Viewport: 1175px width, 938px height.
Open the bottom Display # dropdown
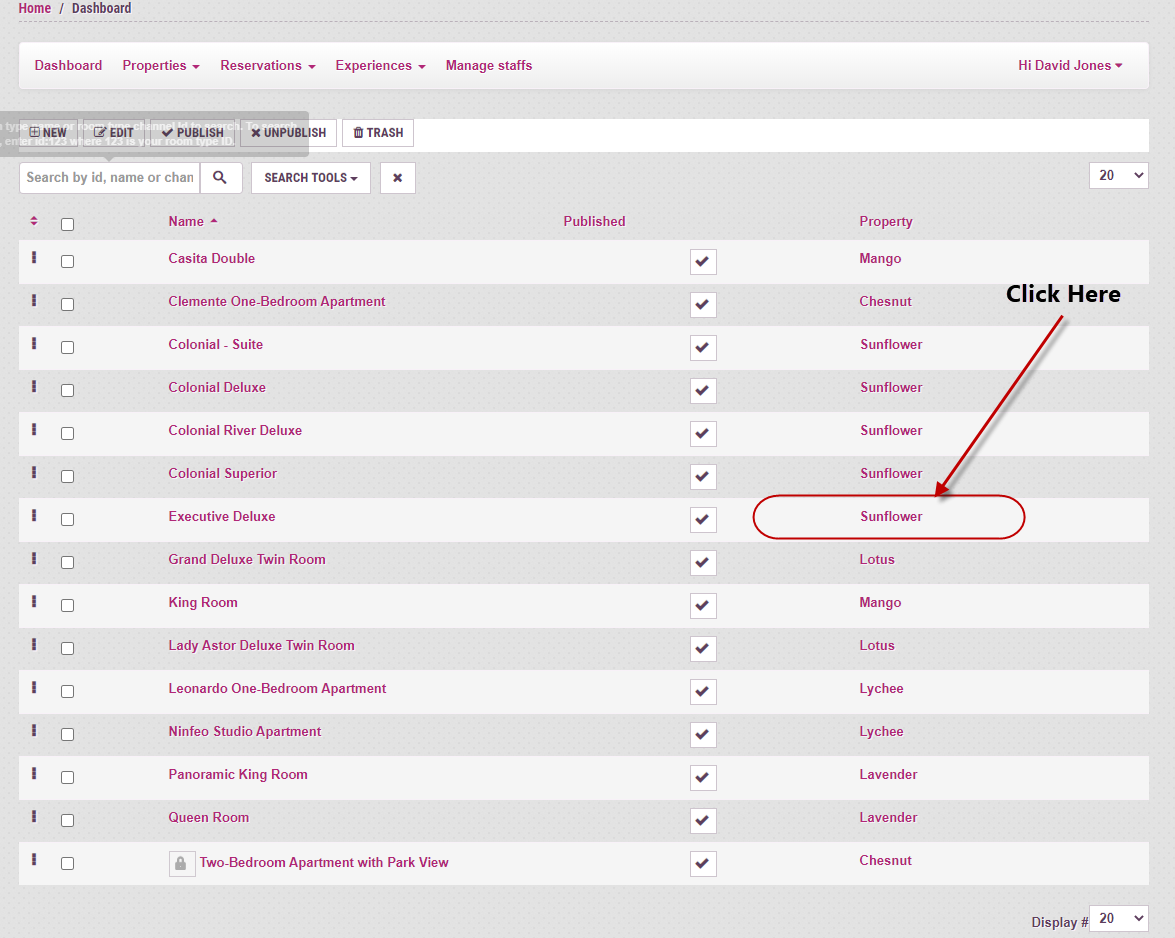point(1118,918)
